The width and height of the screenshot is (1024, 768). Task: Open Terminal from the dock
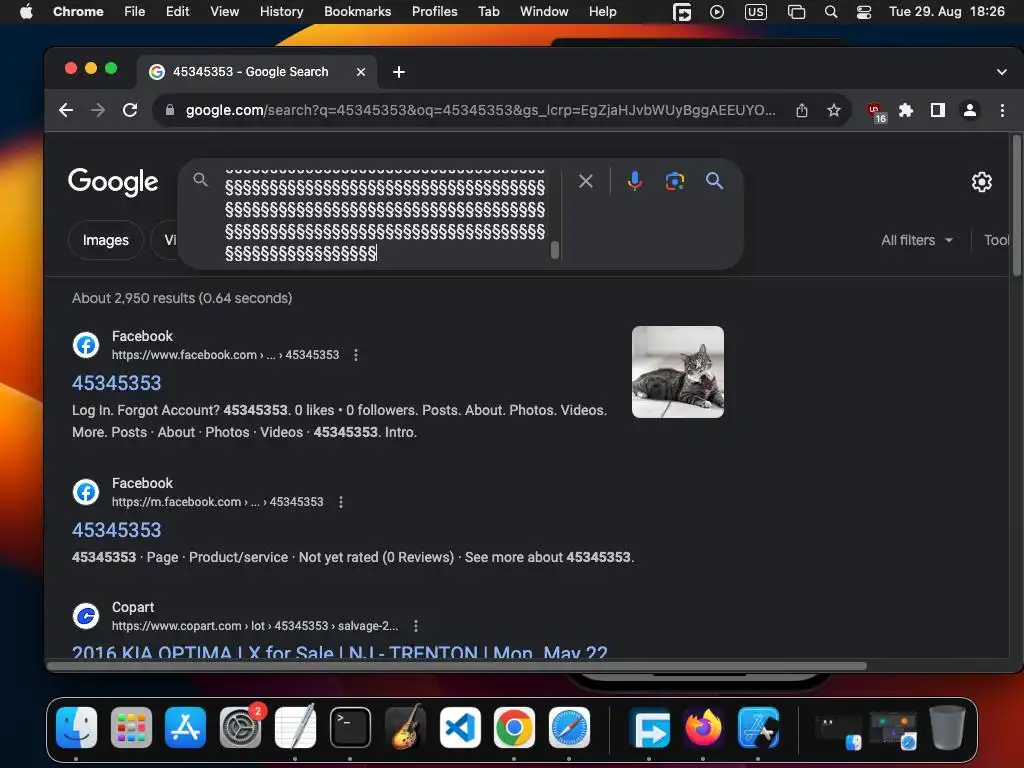(x=350, y=727)
